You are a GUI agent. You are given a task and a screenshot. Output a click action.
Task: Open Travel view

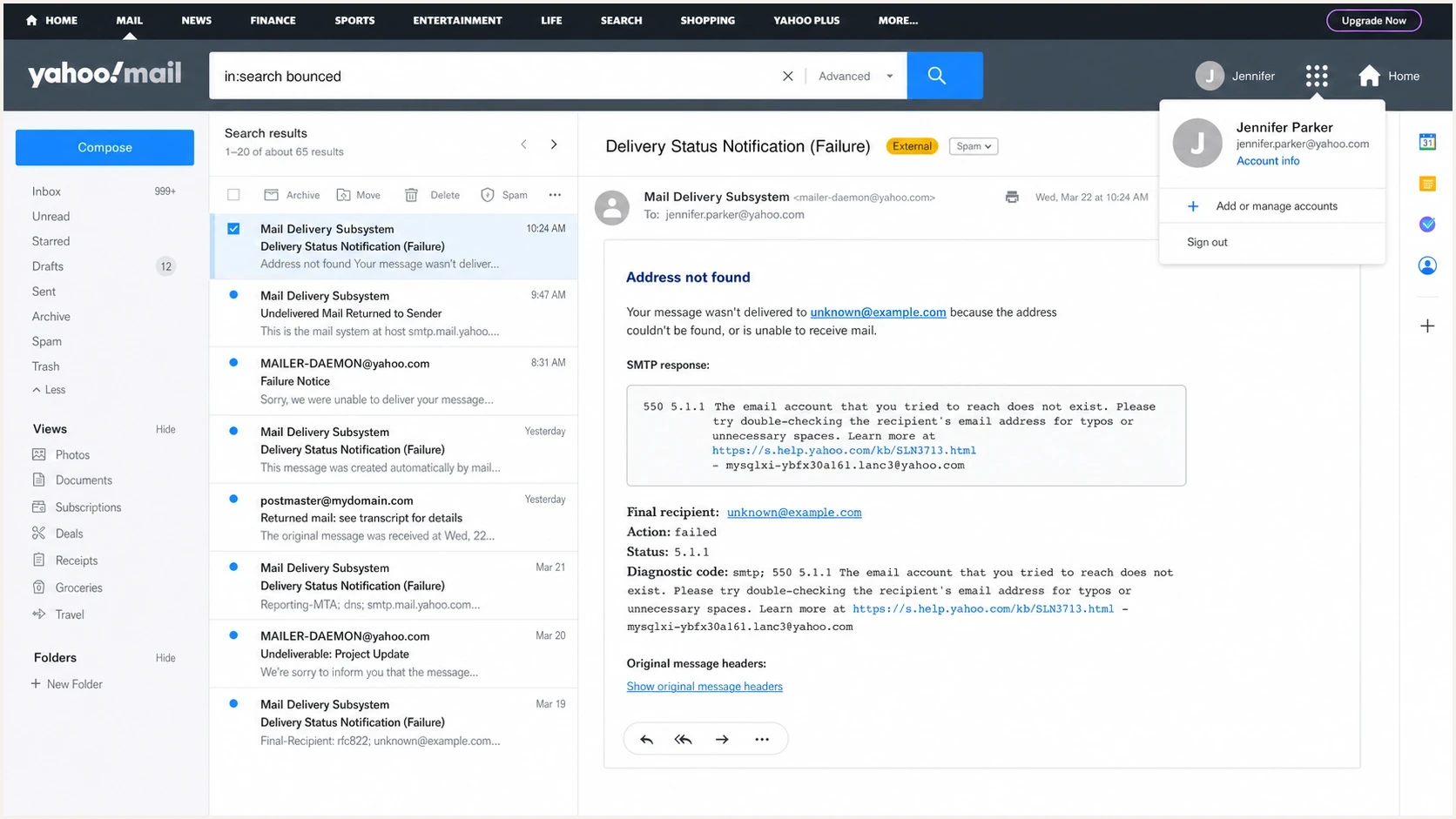pyautogui.click(x=58, y=614)
